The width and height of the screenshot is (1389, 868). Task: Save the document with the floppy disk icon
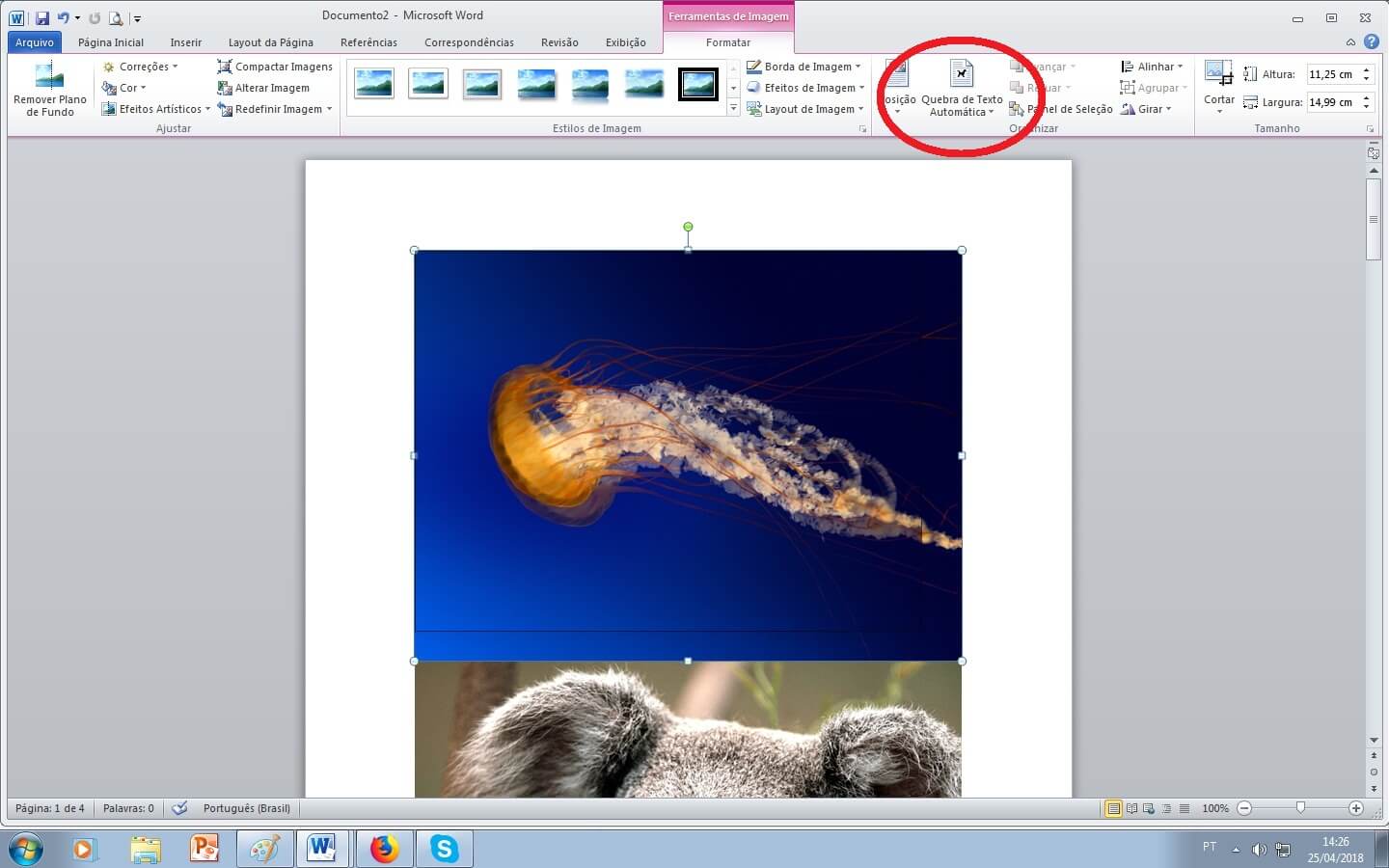[x=42, y=18]
